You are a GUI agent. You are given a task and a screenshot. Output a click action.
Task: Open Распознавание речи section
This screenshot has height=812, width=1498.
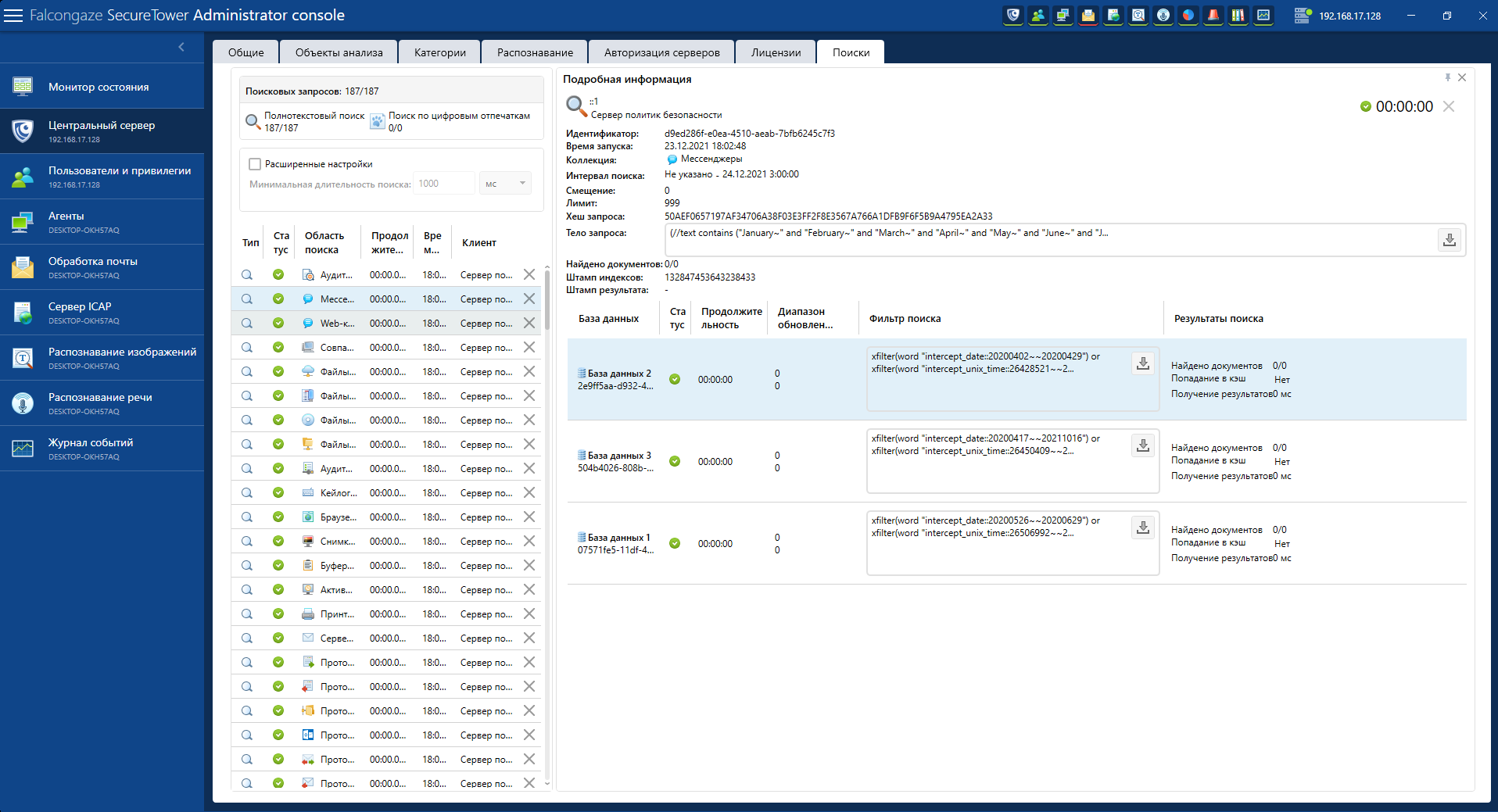point(102,403)
